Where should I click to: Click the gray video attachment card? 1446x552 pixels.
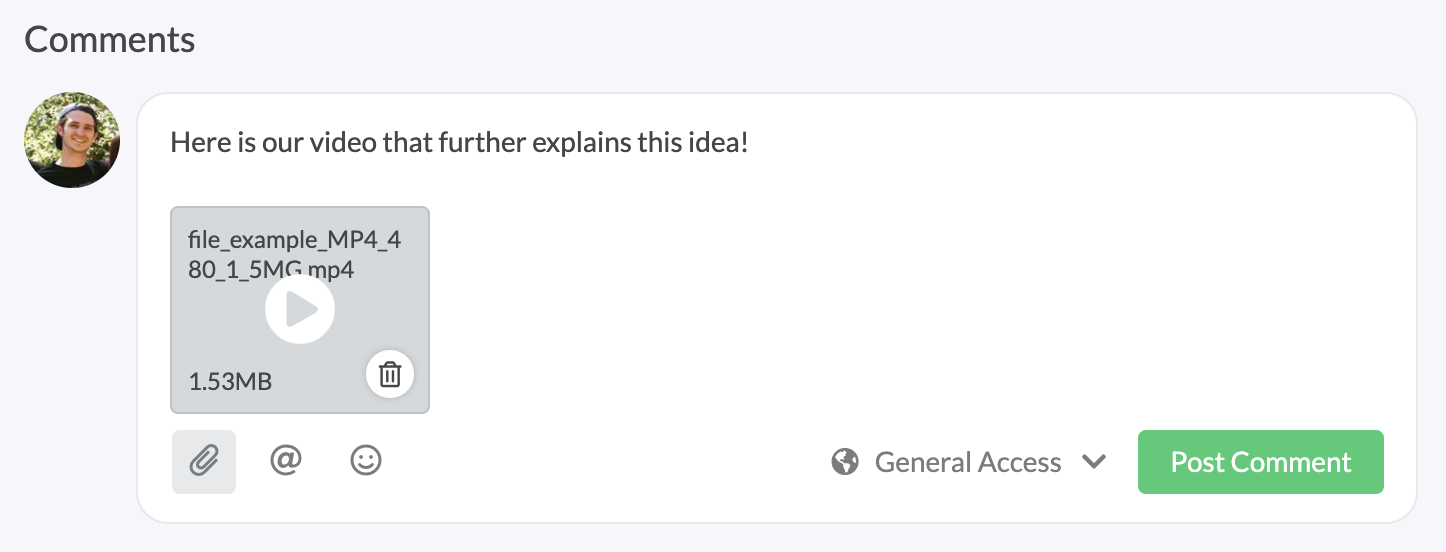[x=300, y=310]
